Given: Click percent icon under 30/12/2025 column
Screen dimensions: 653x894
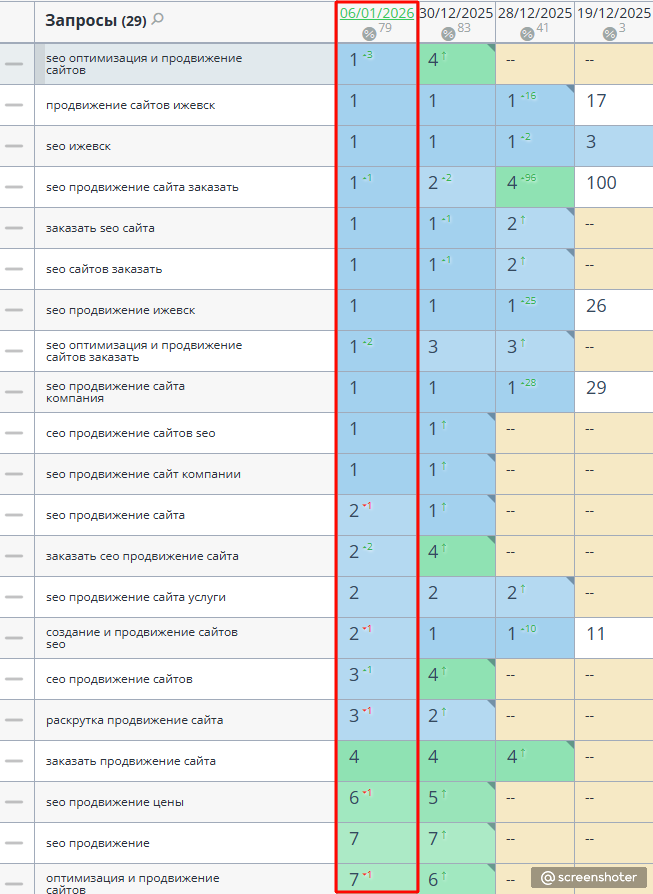Looking at the screenshot, I should [448, 34].
